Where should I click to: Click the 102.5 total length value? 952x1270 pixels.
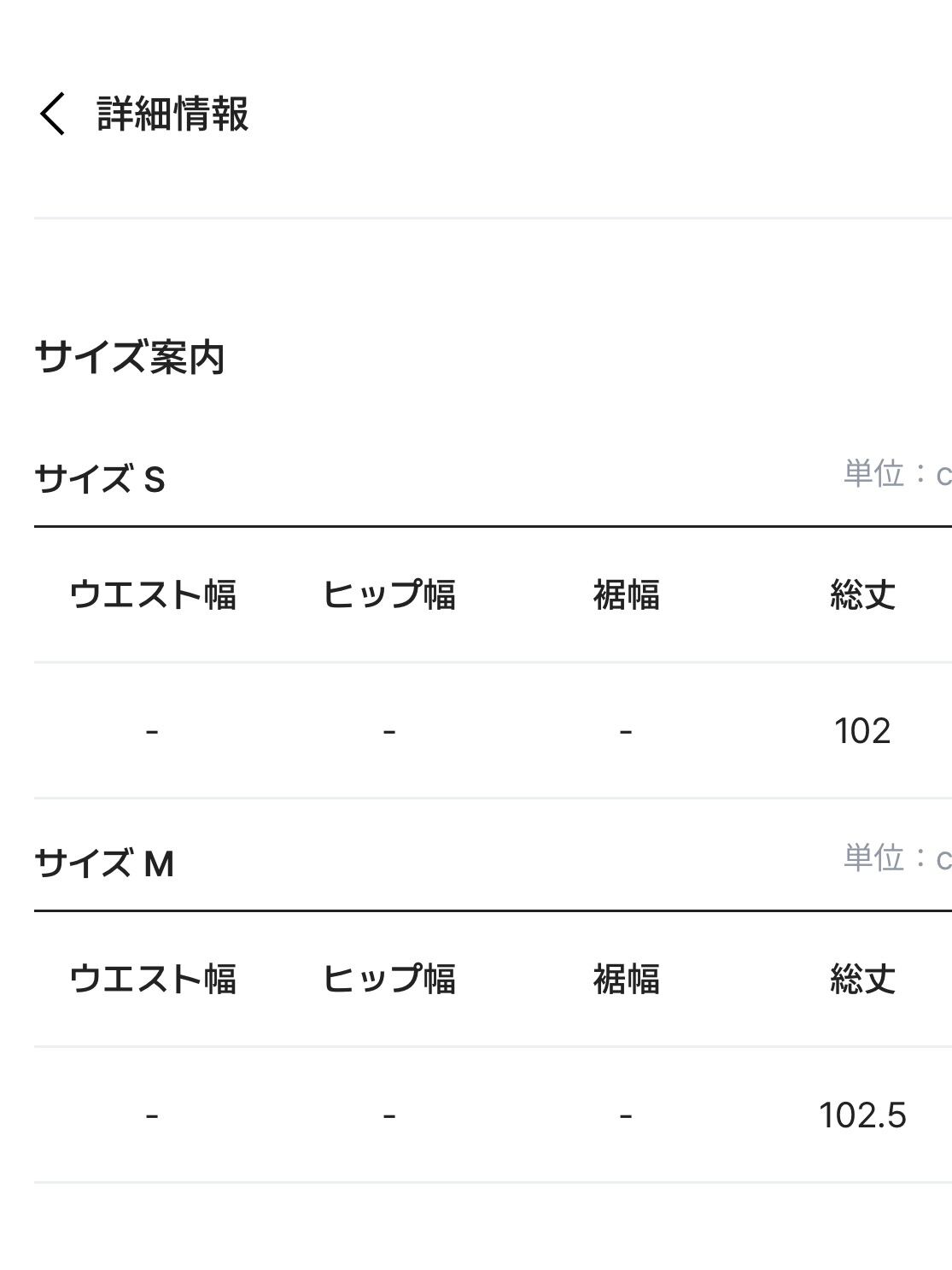tap(862, 1115)
